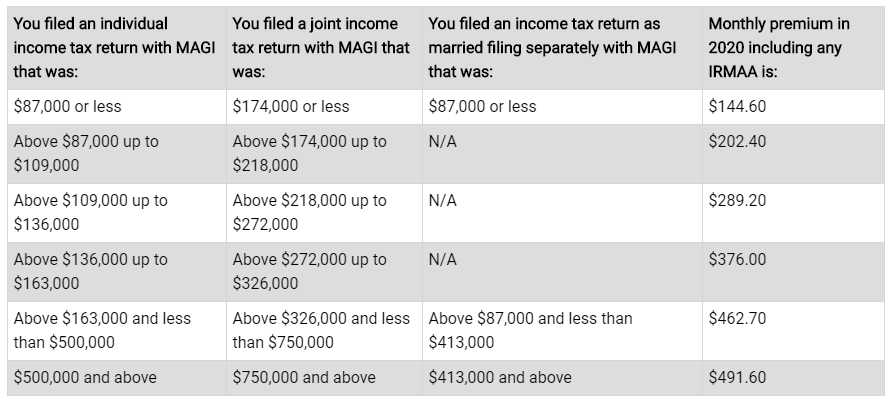Click the N/A cell beside $202.40
The height and width of the screenshot is (402, 891).
[x=562, y=154]
